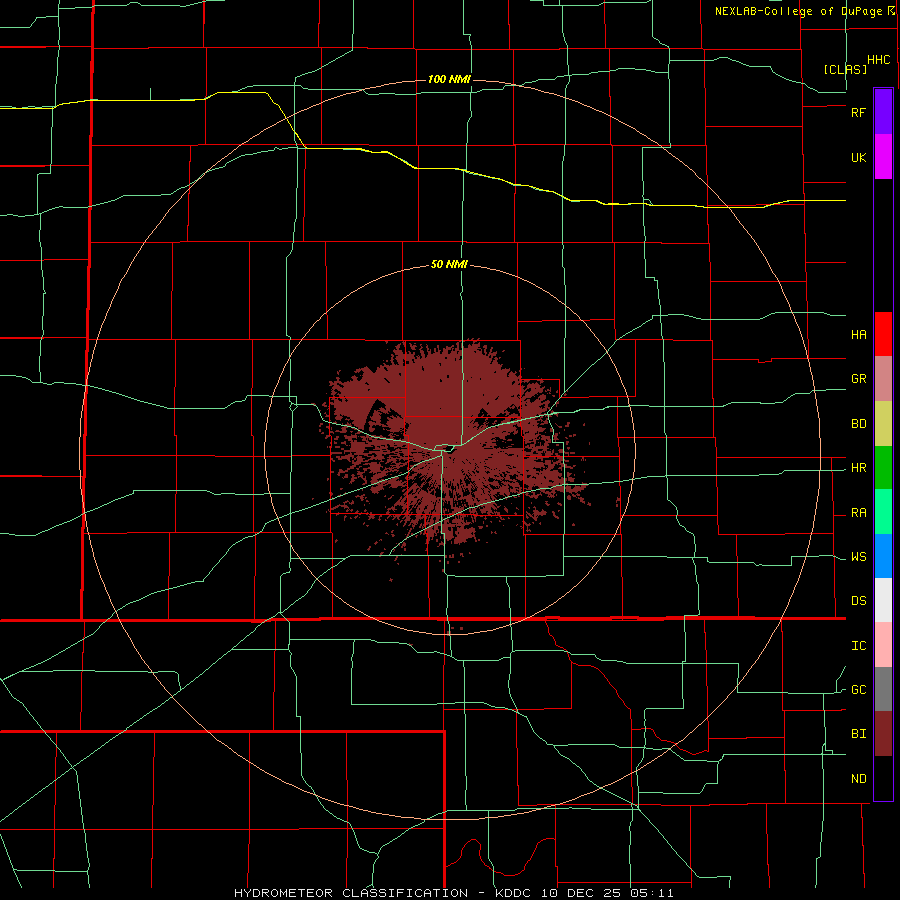This screenshot has height=900, width=900.
Task: Click the purple RF color swatch
Action: point(883,112)
